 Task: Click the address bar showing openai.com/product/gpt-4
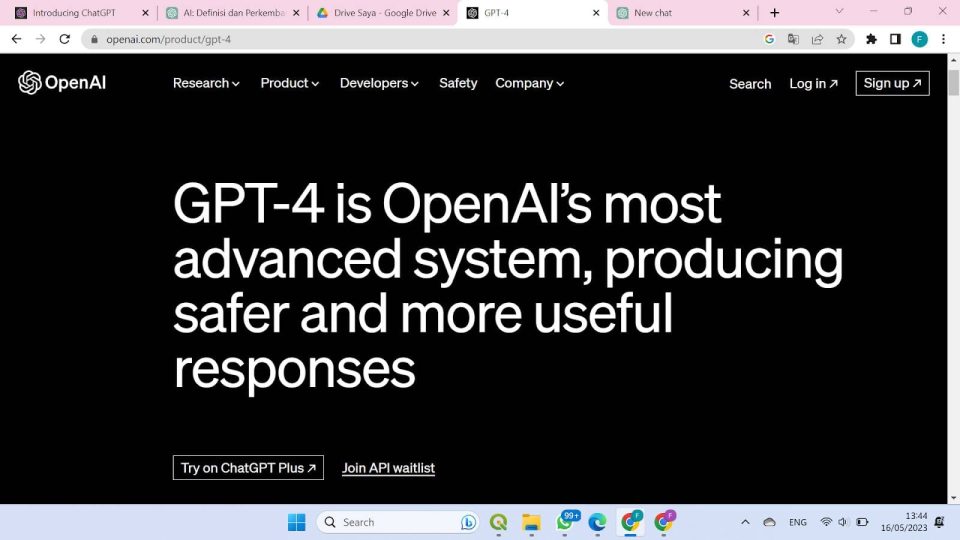pos(400,39)
